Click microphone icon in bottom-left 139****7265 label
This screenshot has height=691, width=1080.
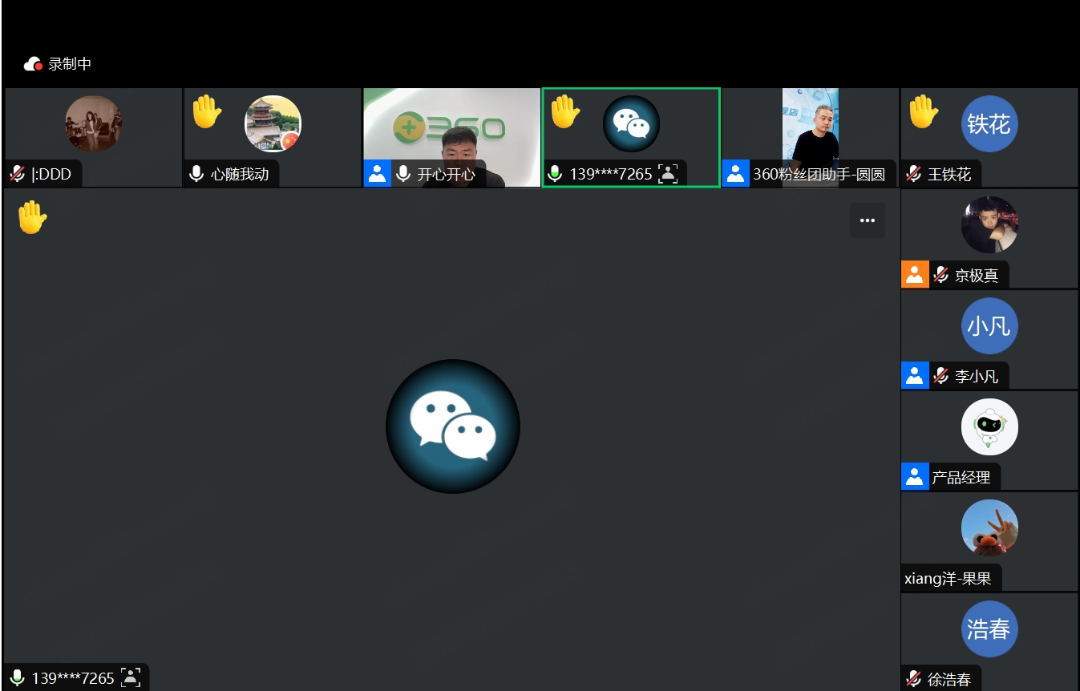coord(17,678)
